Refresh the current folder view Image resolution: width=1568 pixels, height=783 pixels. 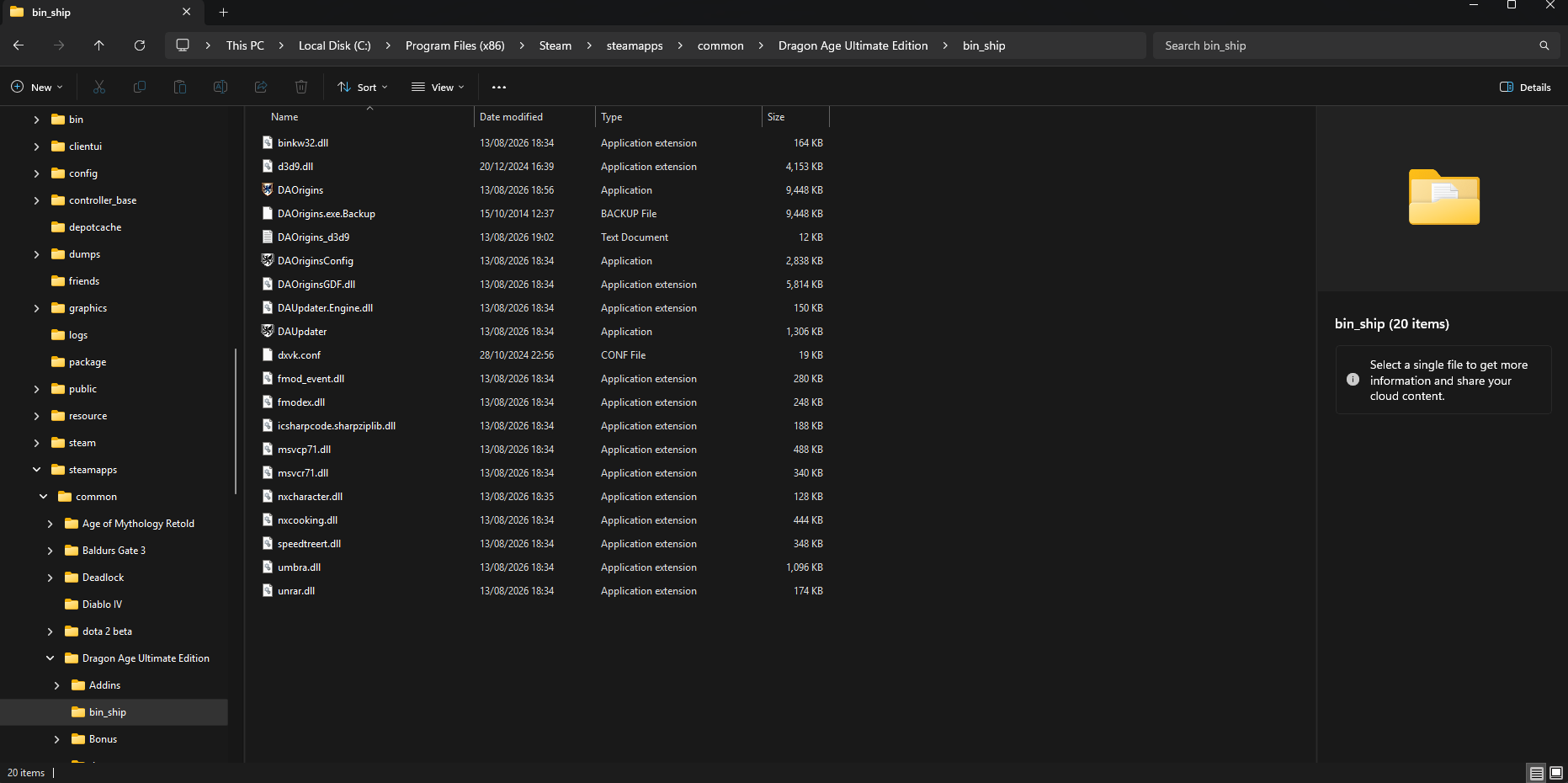point(140,45)
